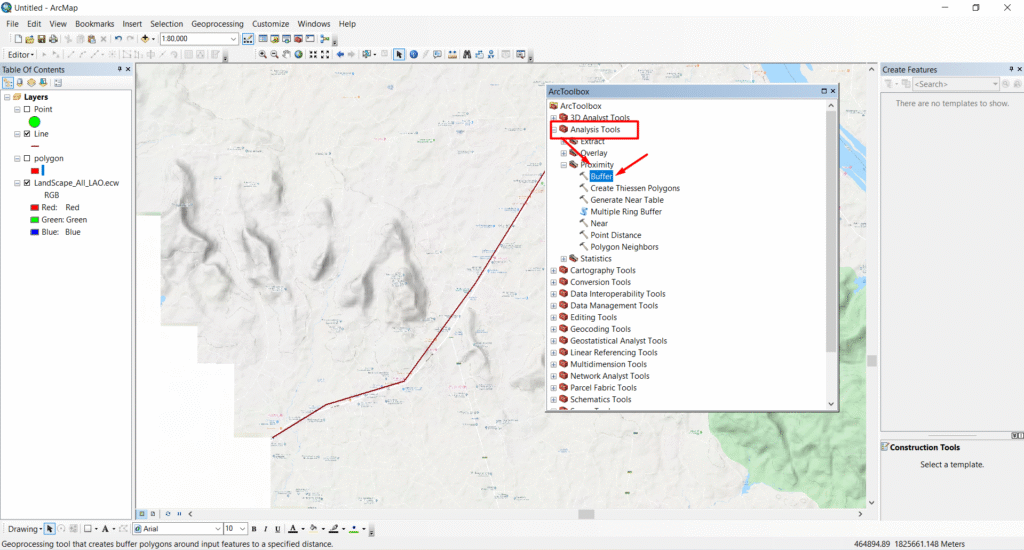Viewport: 1024px width, 550px height.
Task: Open the map scale dropdown
Action: (233, 39)
